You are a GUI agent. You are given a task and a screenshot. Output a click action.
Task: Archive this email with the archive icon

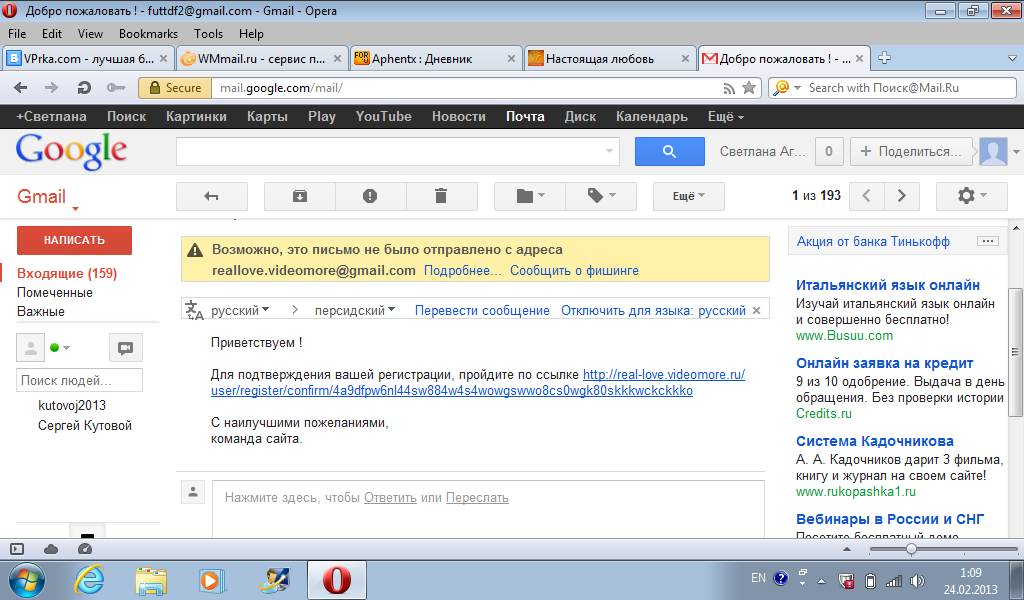point(300,196)
